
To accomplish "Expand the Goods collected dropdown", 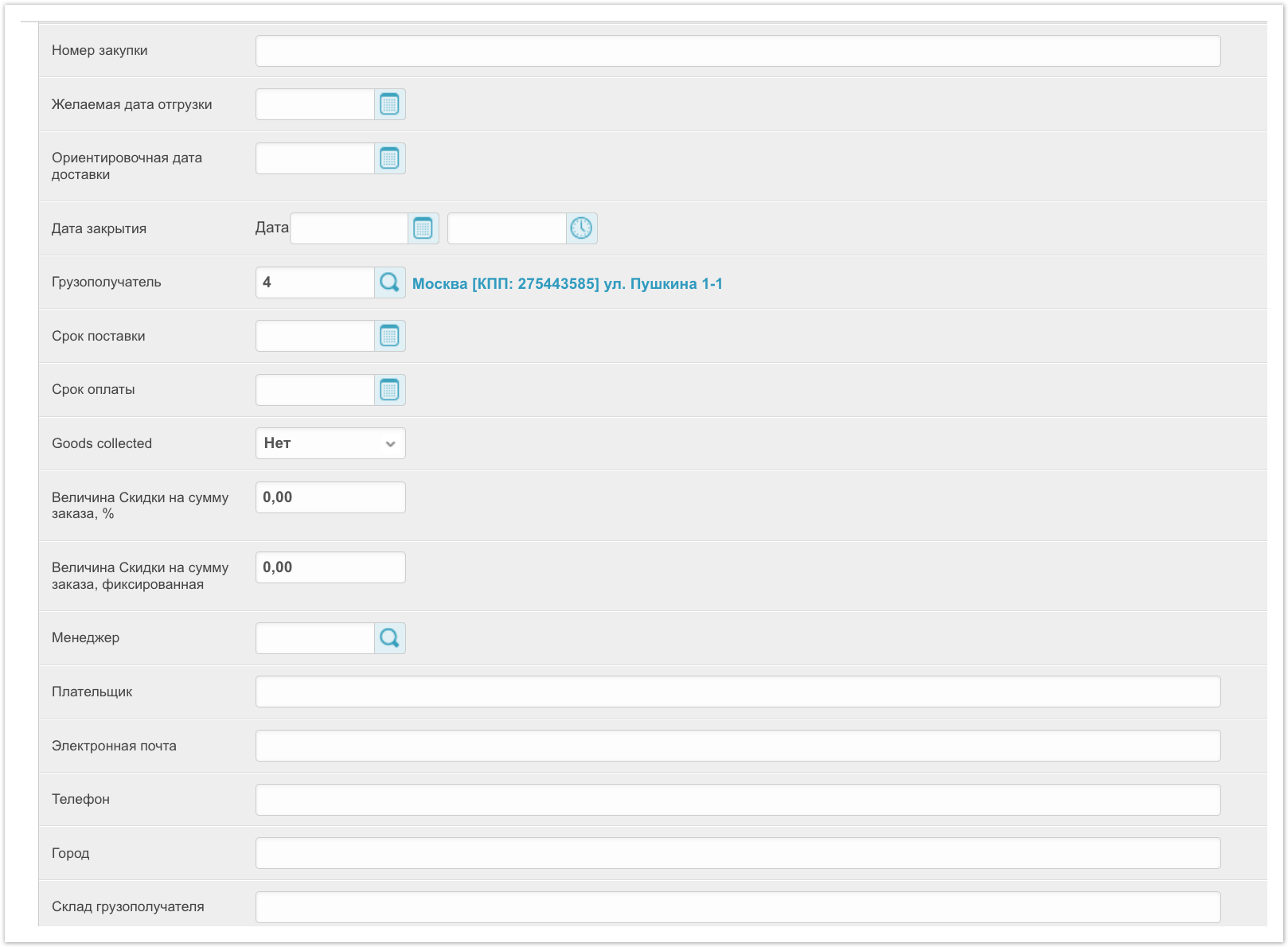I will pos(330,443).
